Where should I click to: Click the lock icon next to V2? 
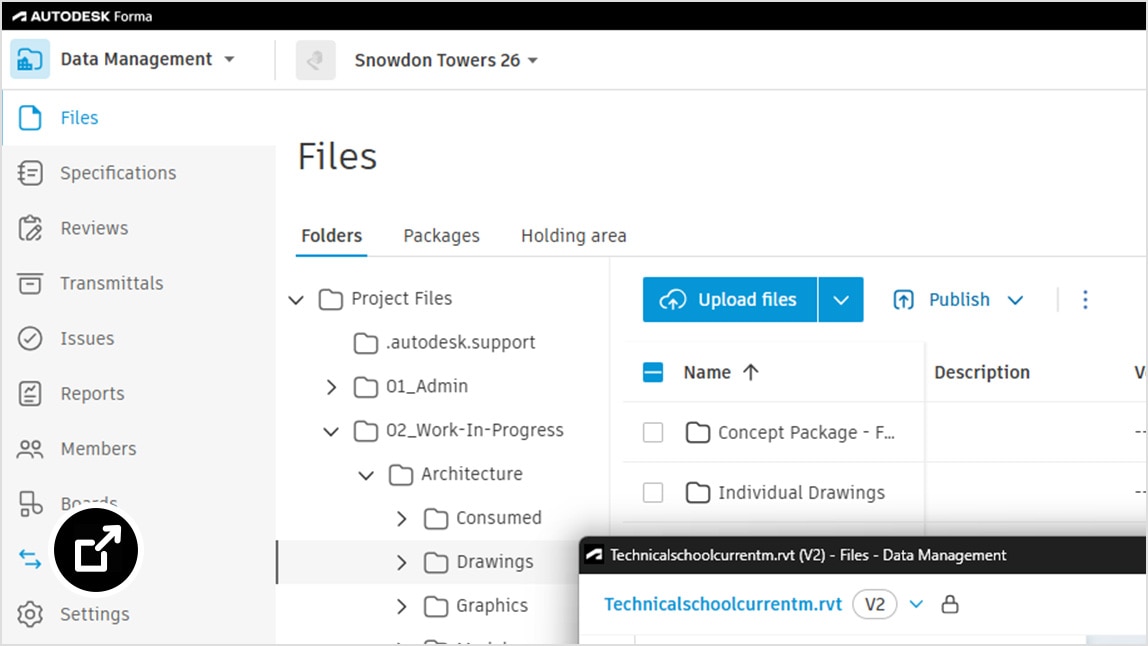point(950,604)
